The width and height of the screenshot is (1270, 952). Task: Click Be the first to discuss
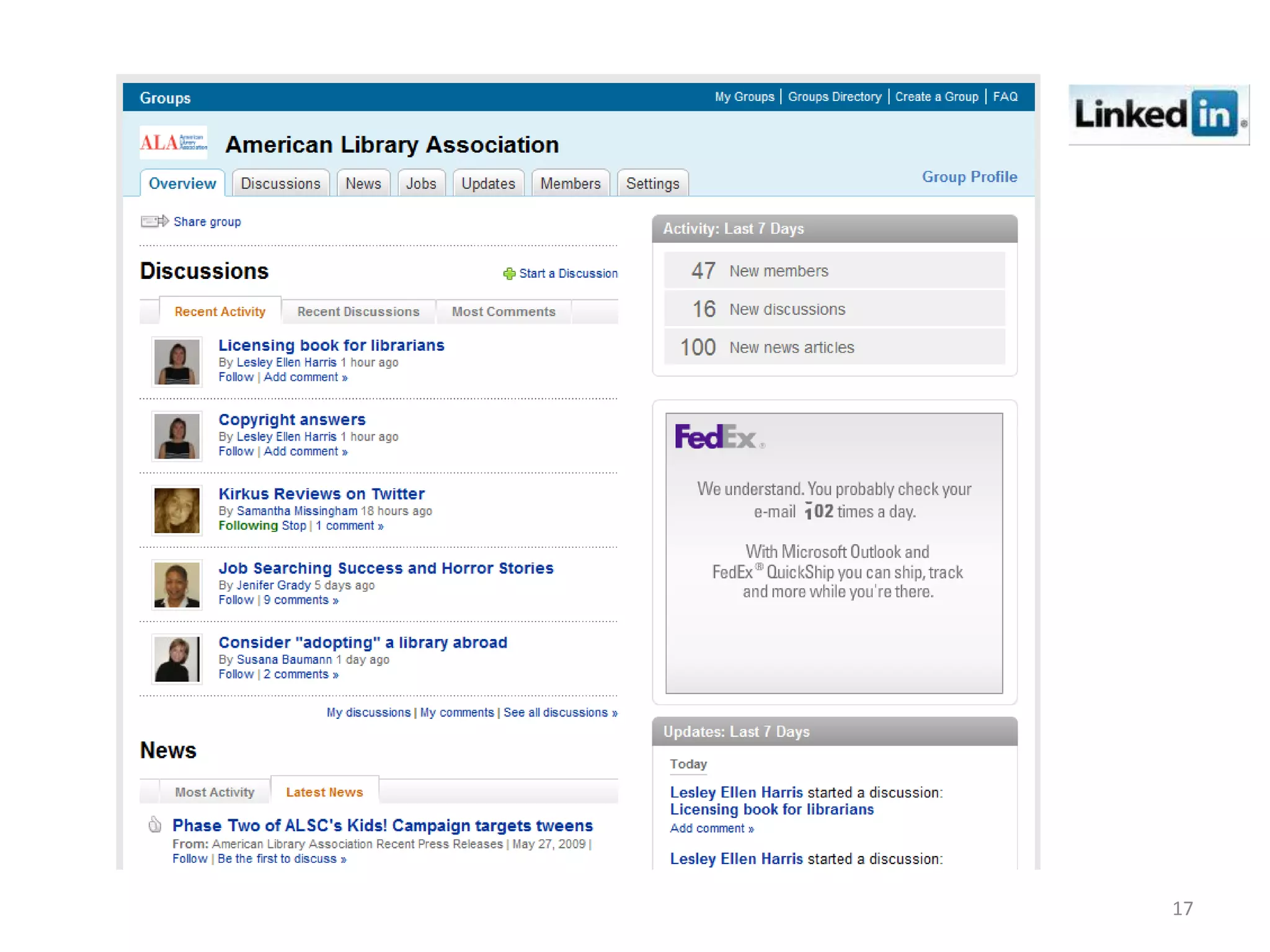click(x=282, y=858)
